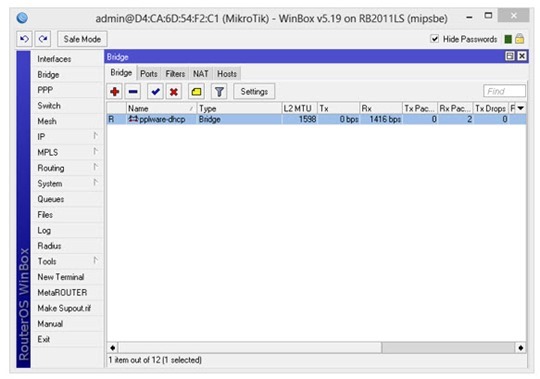Click horizontal scrollbar right arrow

coord(520,348)
